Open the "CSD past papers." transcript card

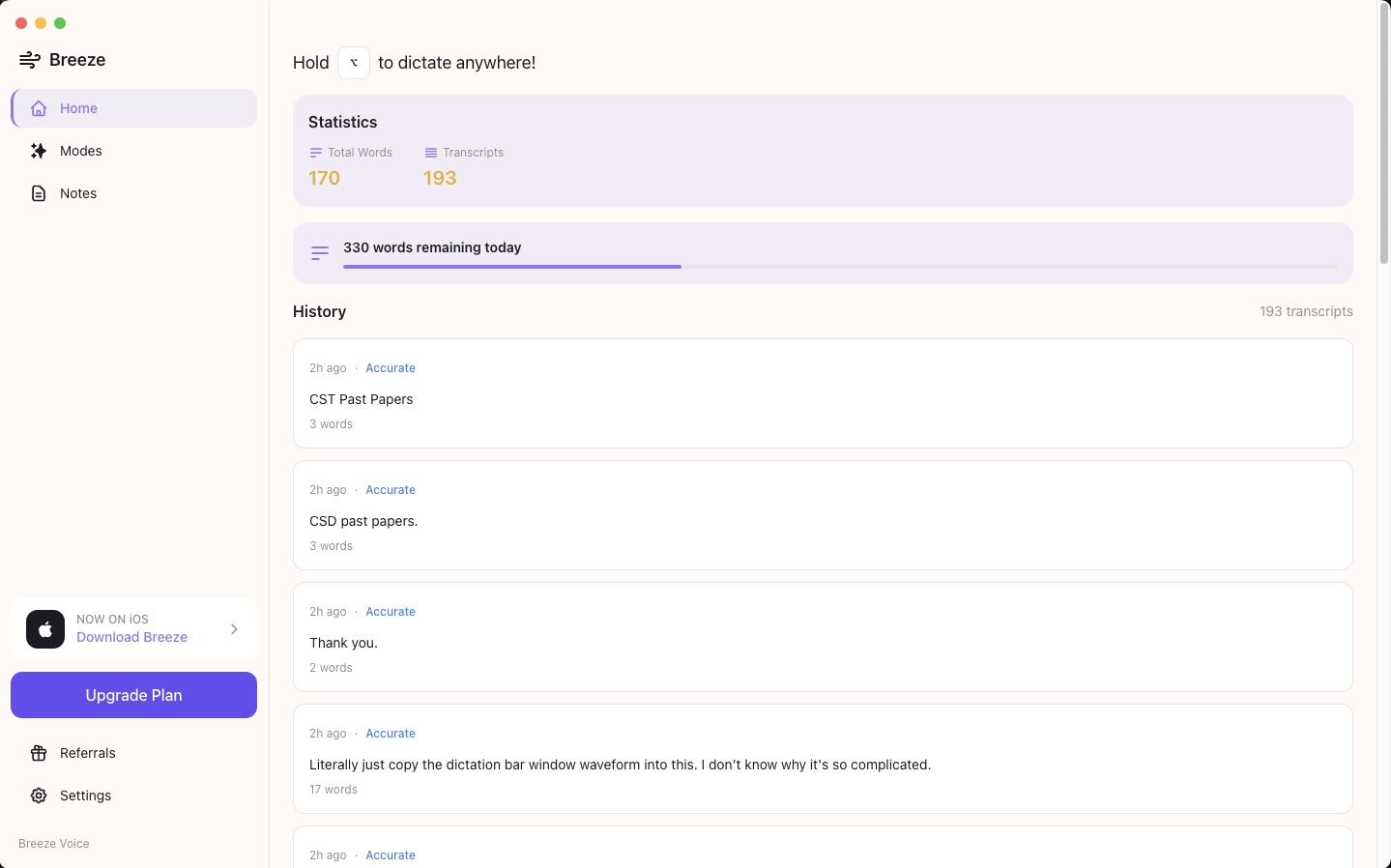(x=822, y=515)
